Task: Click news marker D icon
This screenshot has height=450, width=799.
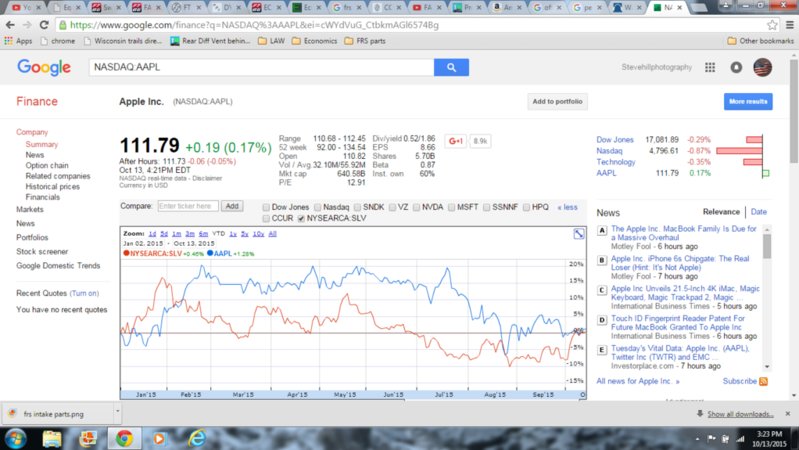Action: coord(602,320)
